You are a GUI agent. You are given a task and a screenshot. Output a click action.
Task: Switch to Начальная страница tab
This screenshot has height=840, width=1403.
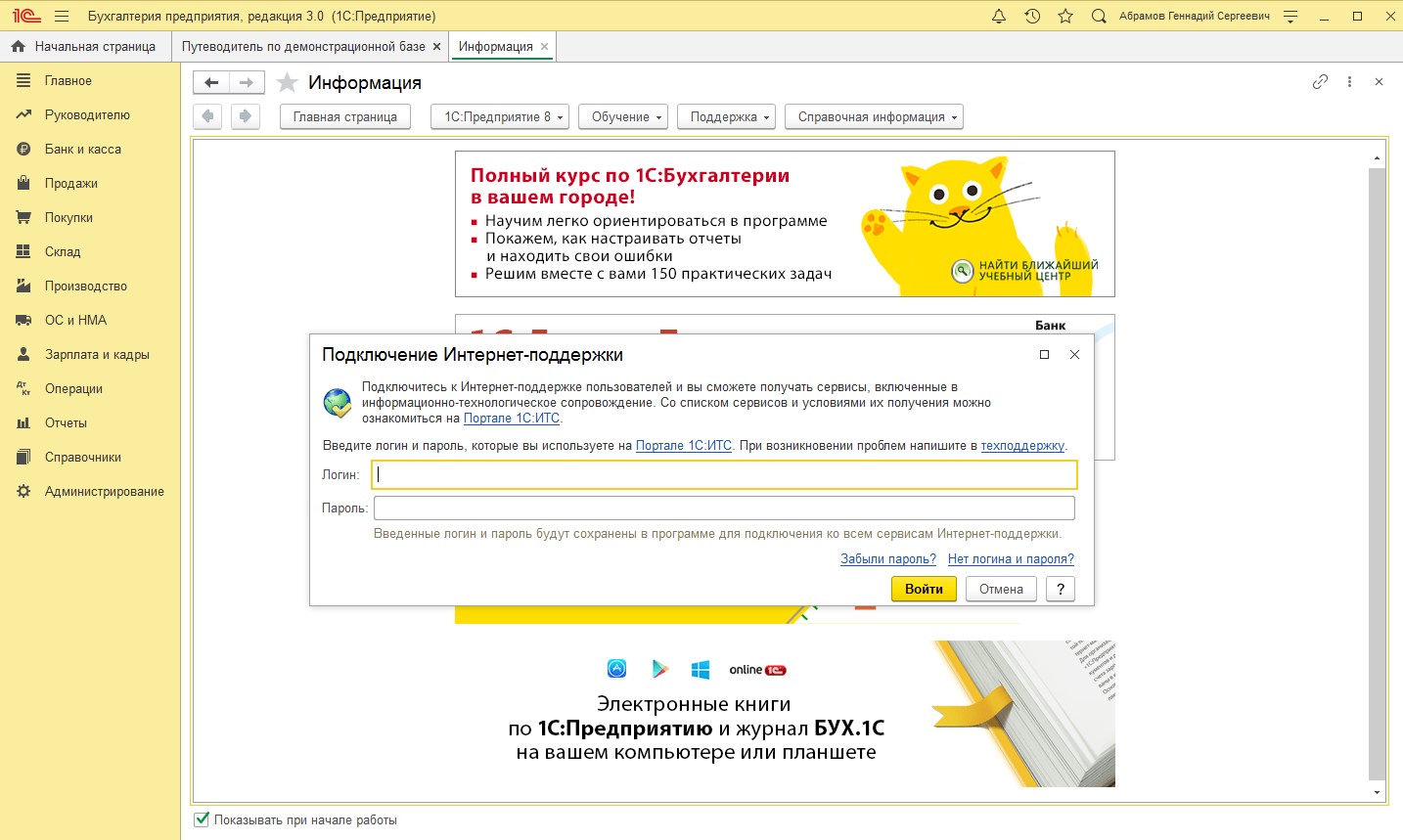(x=85, y=46)
